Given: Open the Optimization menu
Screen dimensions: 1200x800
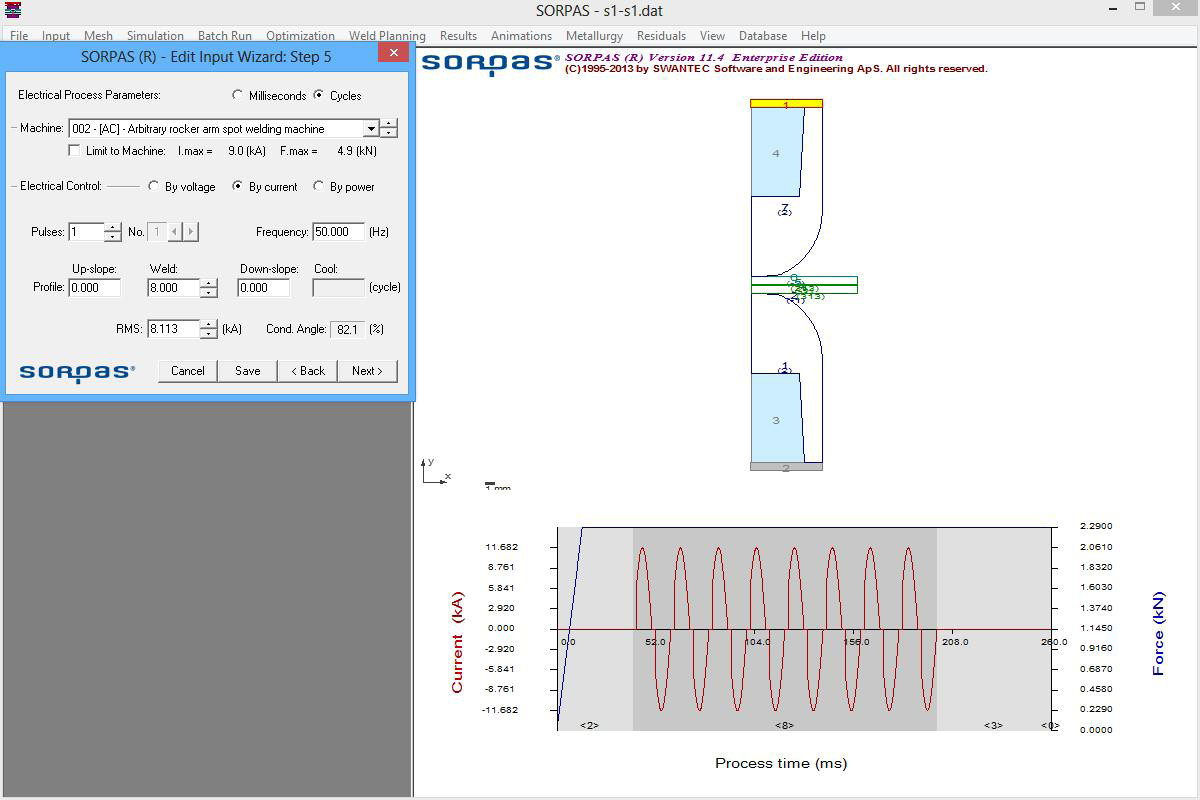Looking at the screenshot, I should point(300,36).
